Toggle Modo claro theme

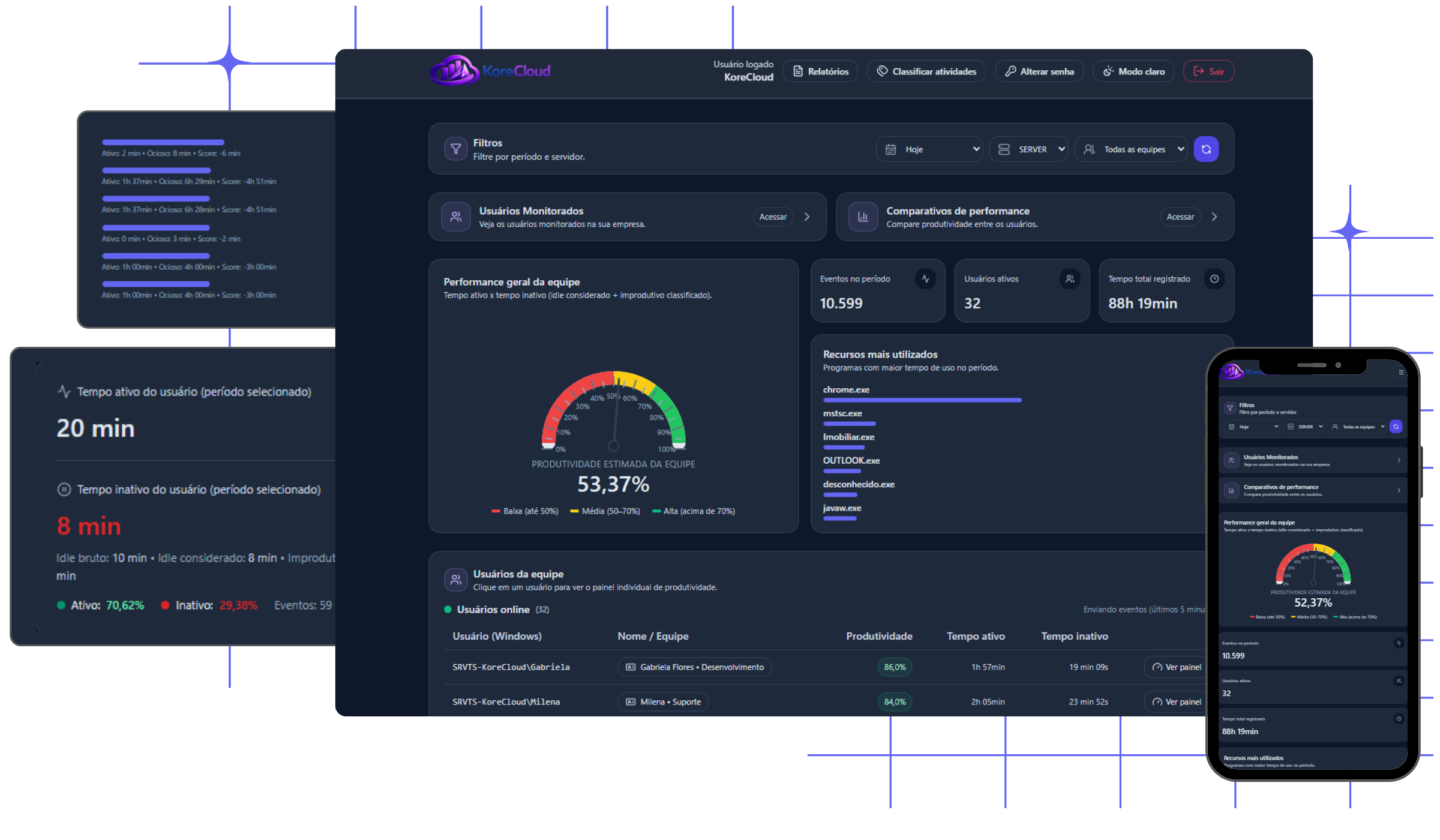[1133, 71]
